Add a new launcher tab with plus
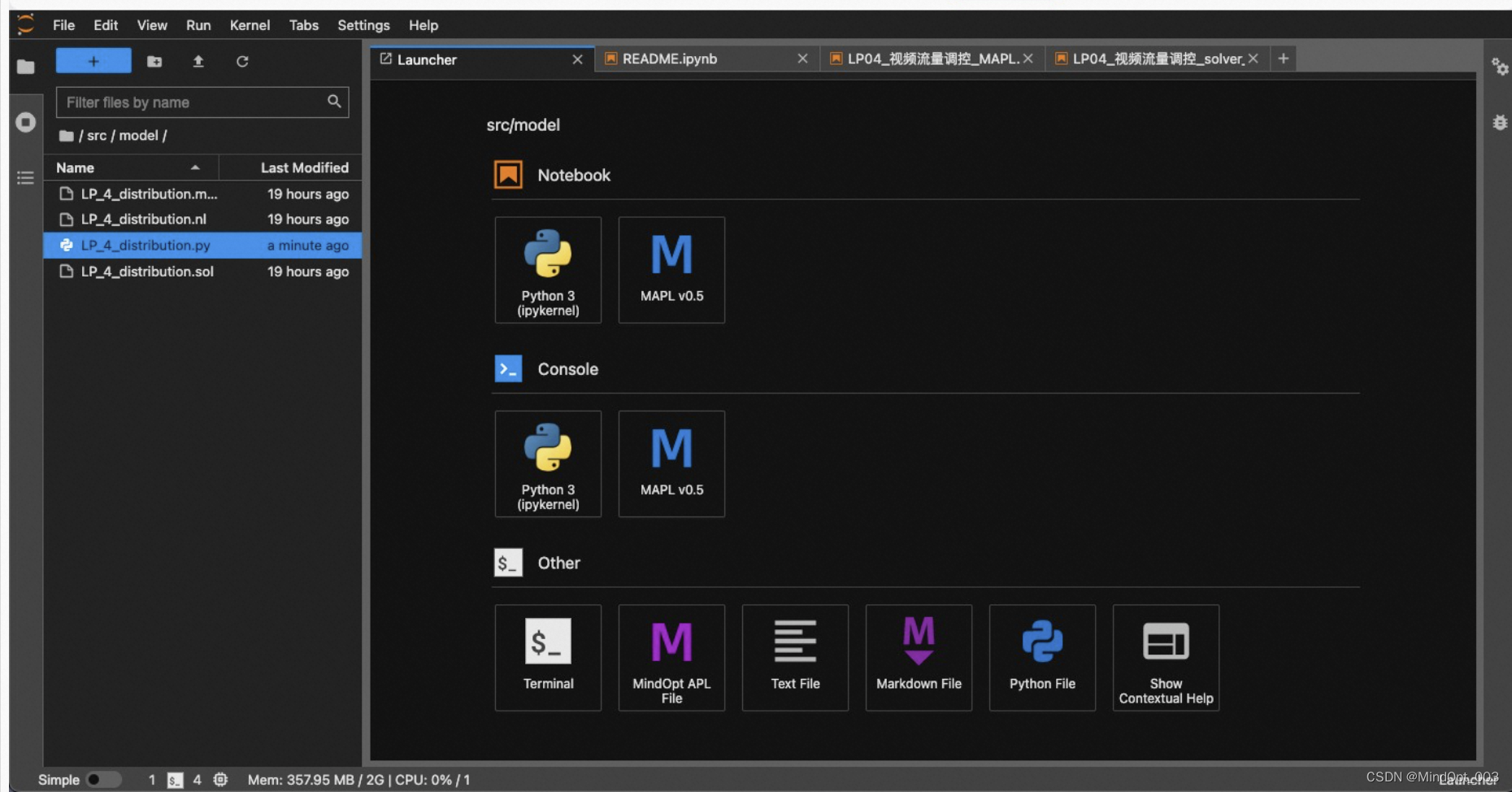Image resolution: width=1512 pixels, height=792 pixels. [1284, 59]
